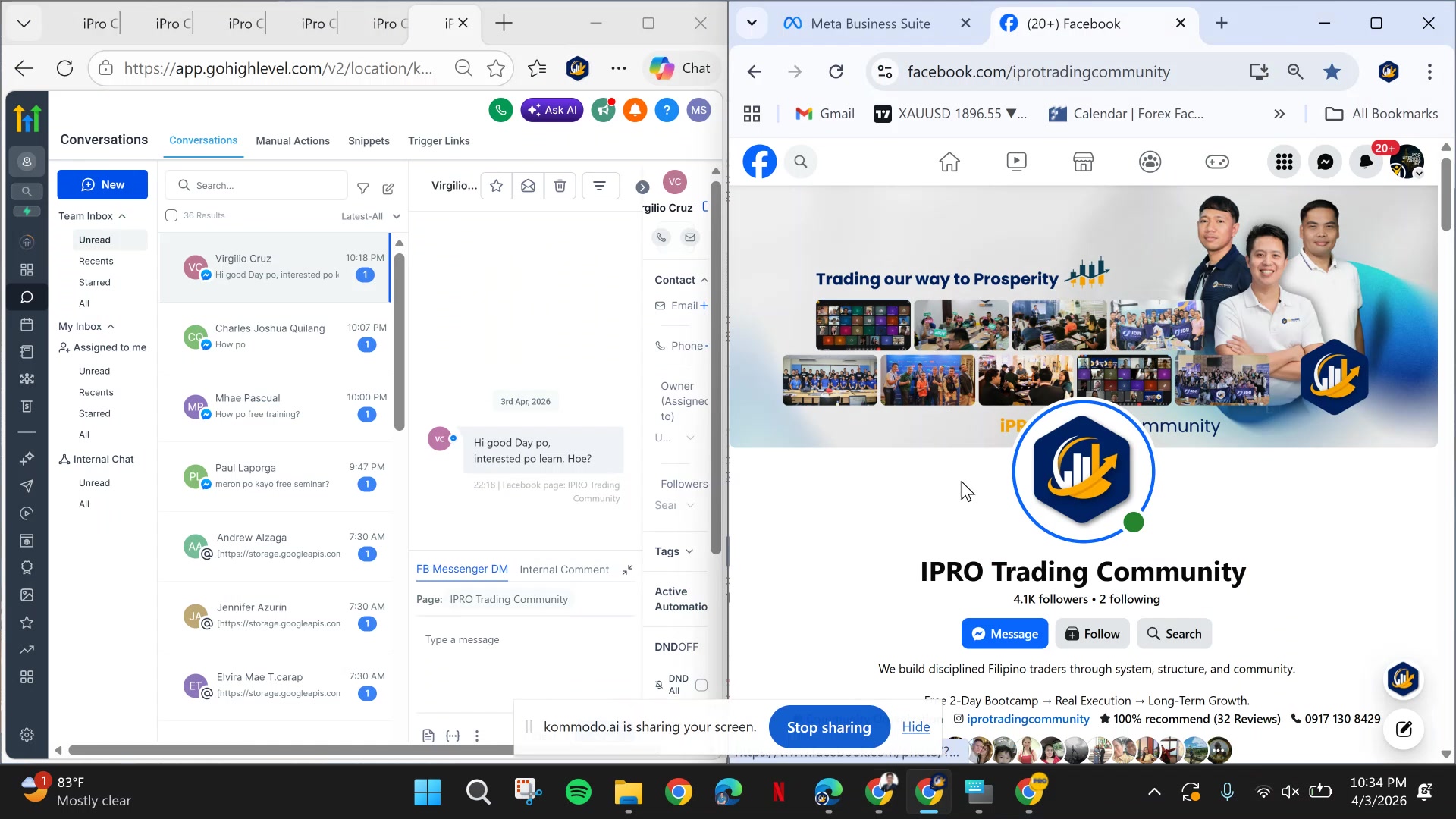Select the Internal Comment tab
Screen dimensions: 1456x819
[x=564, y=570]
